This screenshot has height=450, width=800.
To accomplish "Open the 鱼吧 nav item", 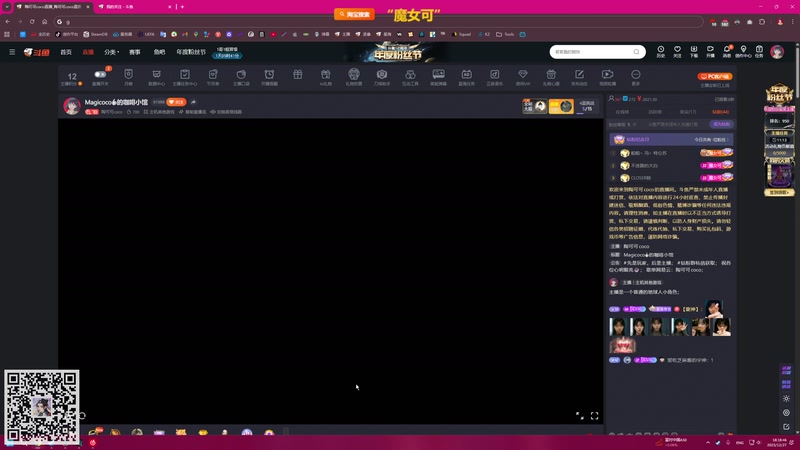I will point(159,52).
